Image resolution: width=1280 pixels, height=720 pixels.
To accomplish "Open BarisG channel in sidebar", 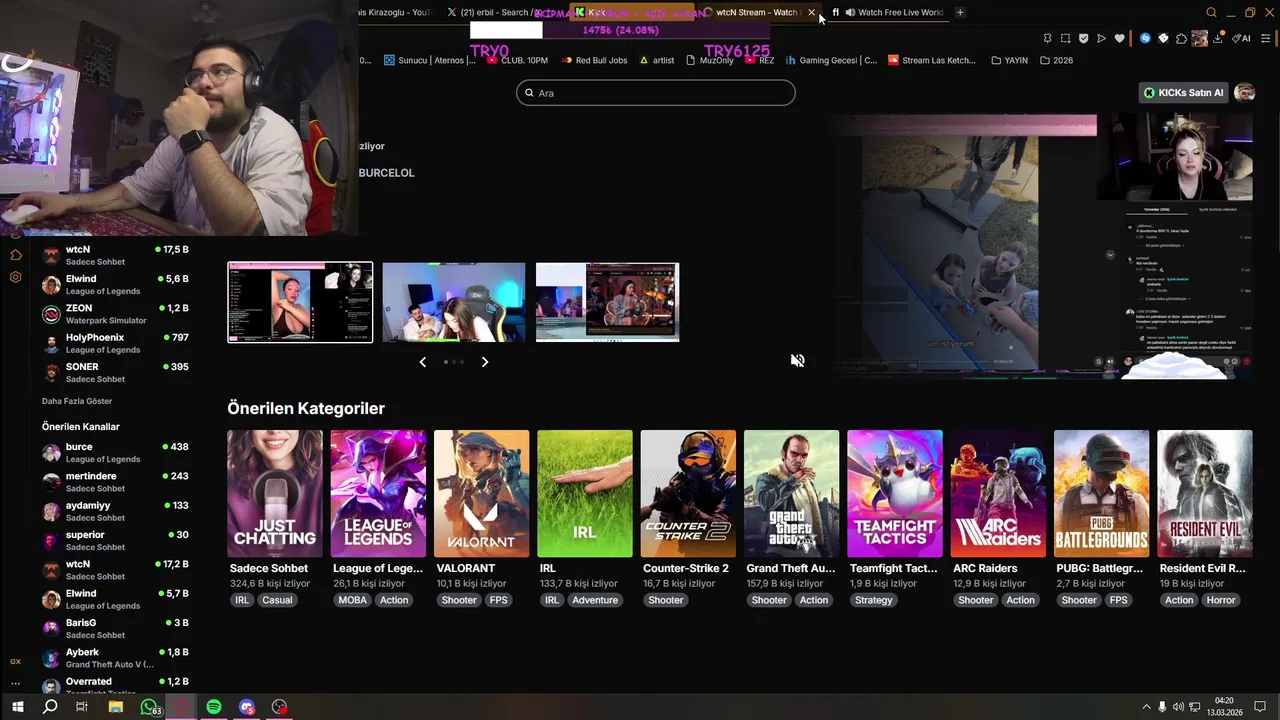I will pyautogui.click(x=115, y=629).
